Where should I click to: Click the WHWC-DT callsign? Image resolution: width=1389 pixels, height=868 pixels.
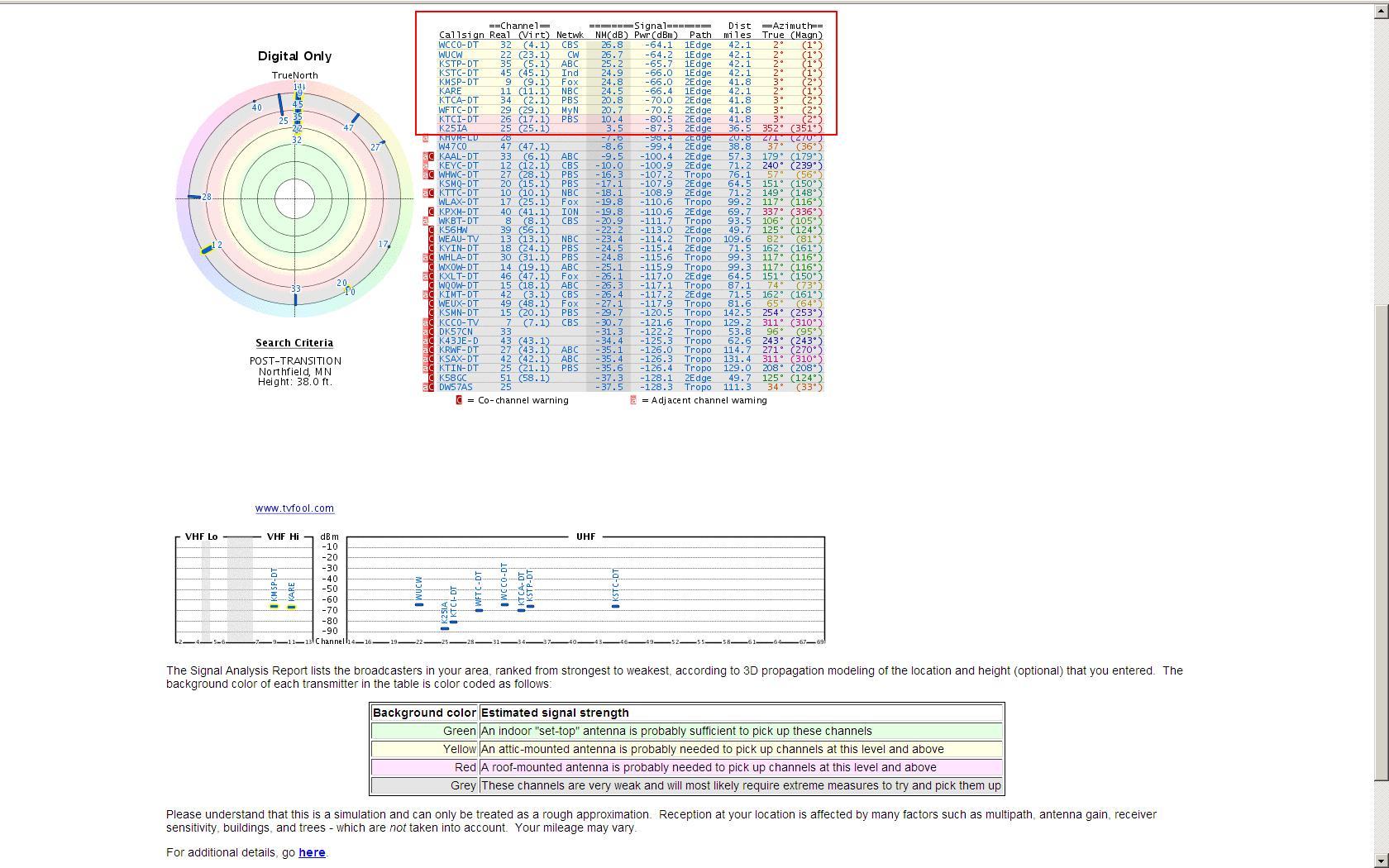(459, 174)
